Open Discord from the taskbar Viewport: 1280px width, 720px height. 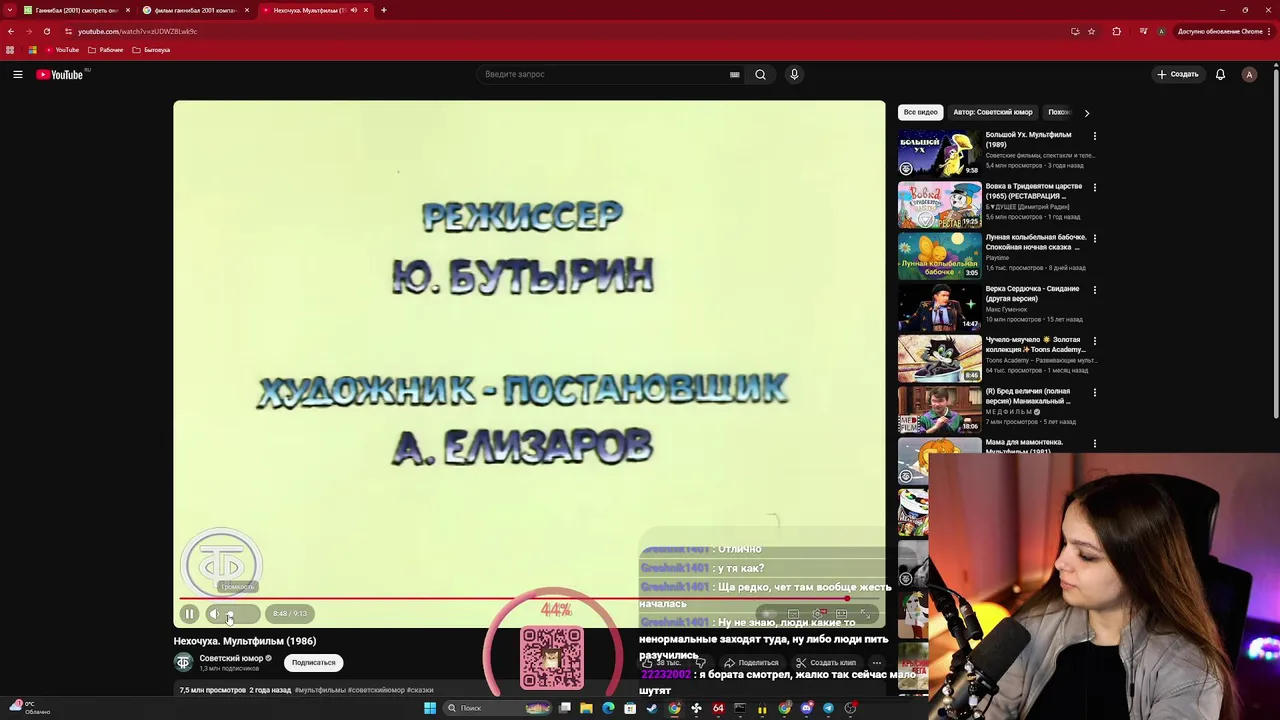coord(806,708)
